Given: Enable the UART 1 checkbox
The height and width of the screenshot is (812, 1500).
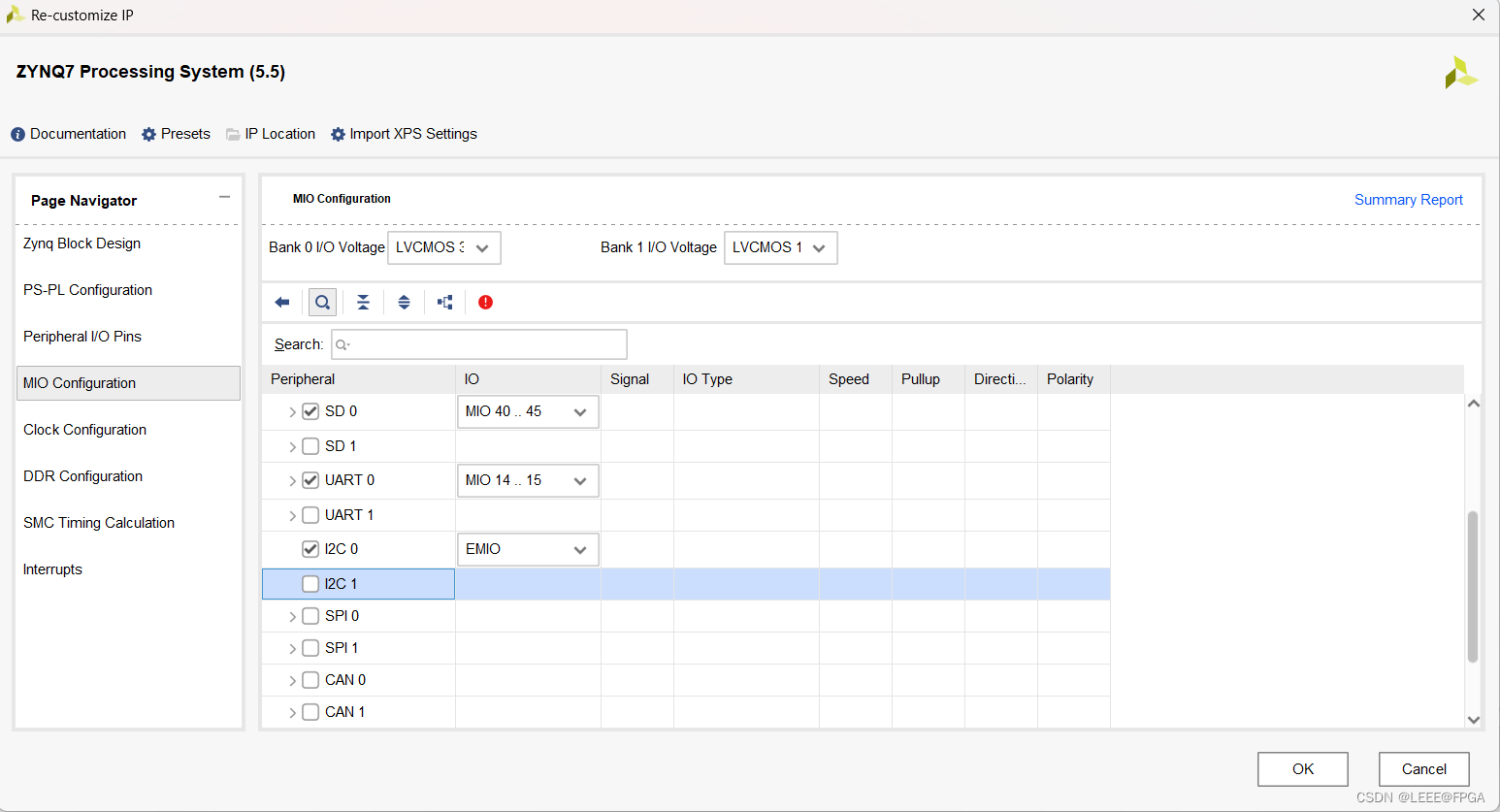Looking at the screenshot, I should point(310,515).
